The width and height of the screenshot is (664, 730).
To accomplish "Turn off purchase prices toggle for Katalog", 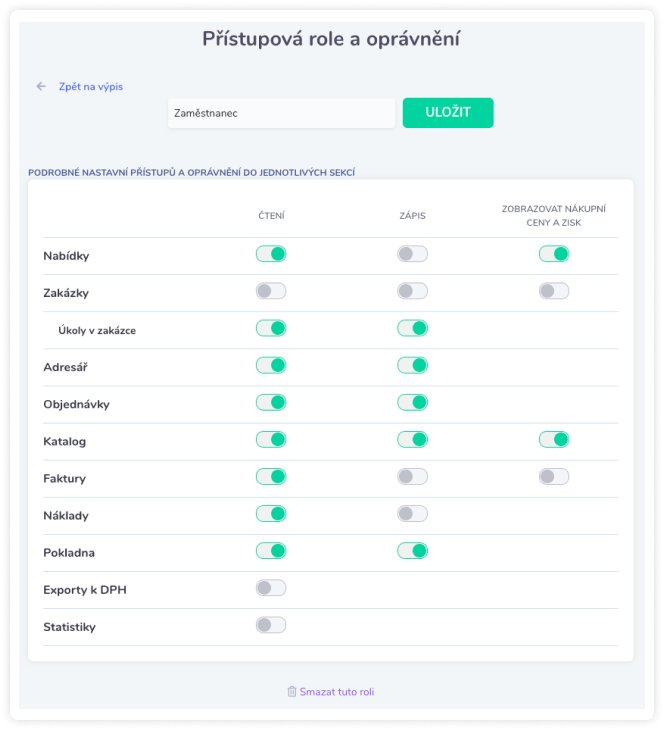I will click(x=554, y=439).
